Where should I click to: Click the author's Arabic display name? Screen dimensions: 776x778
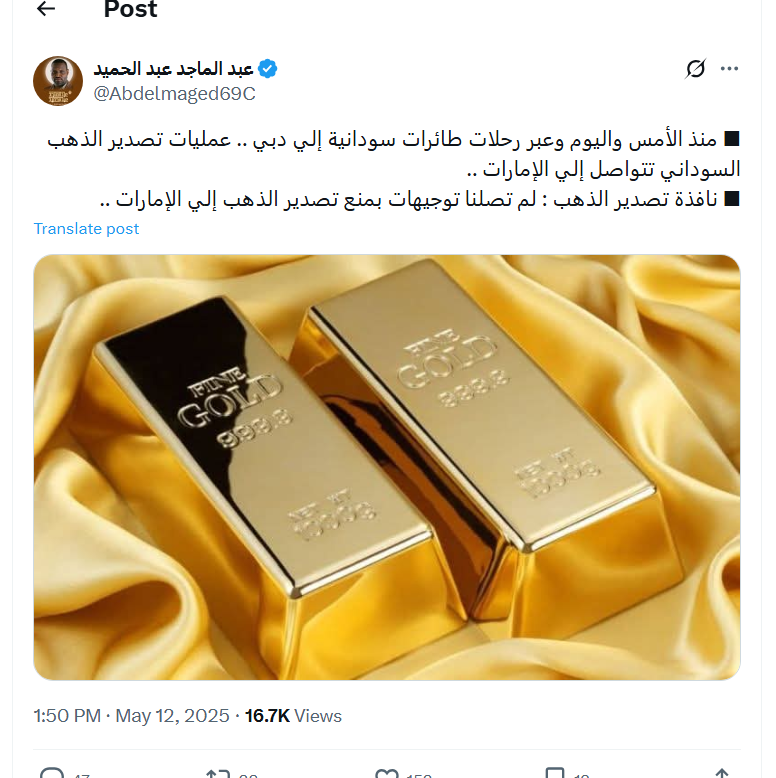(174, 68)
